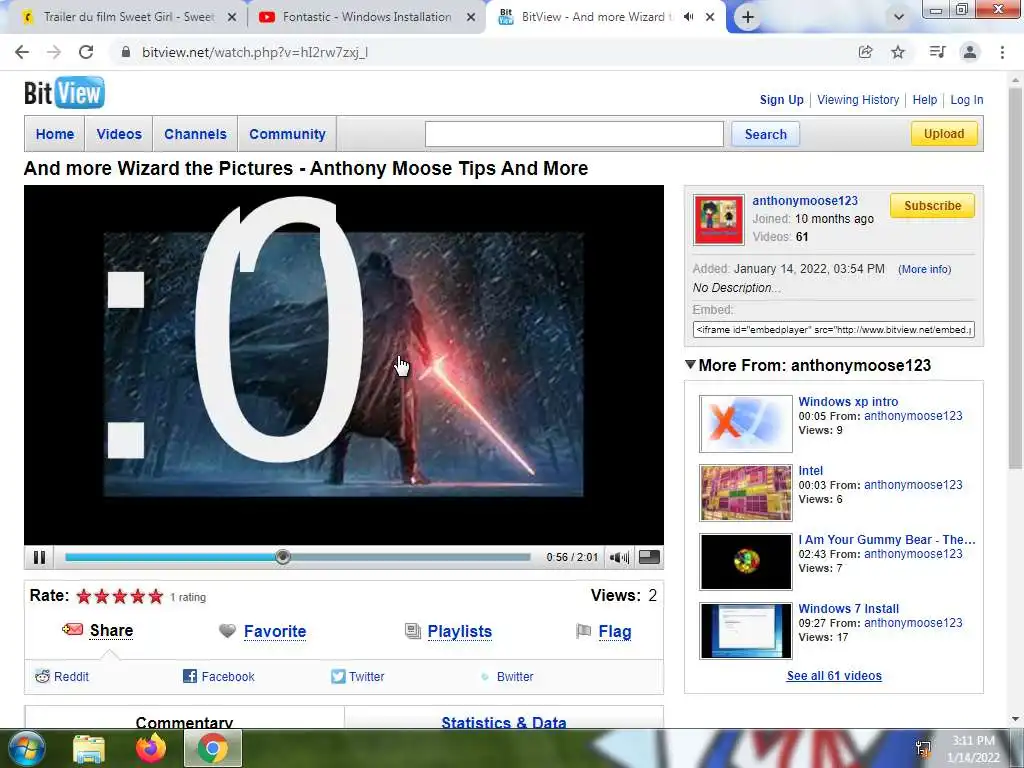Open the Community nav item

click(x=287, y=134)
